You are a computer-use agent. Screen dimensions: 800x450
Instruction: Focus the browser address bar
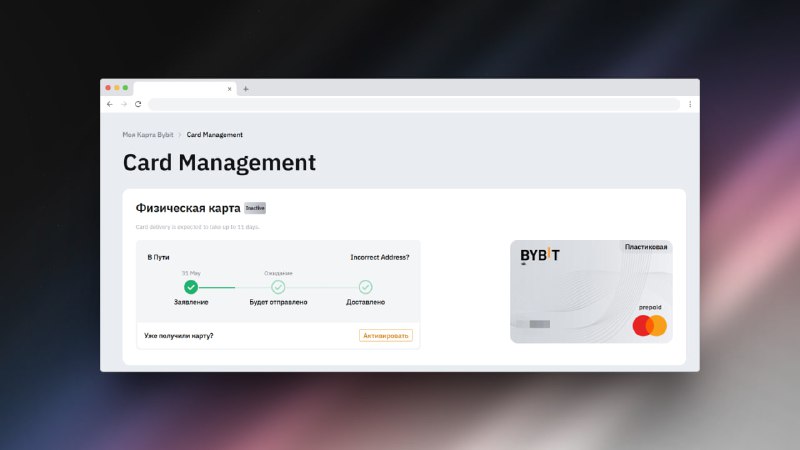click(x=414, y=104)
